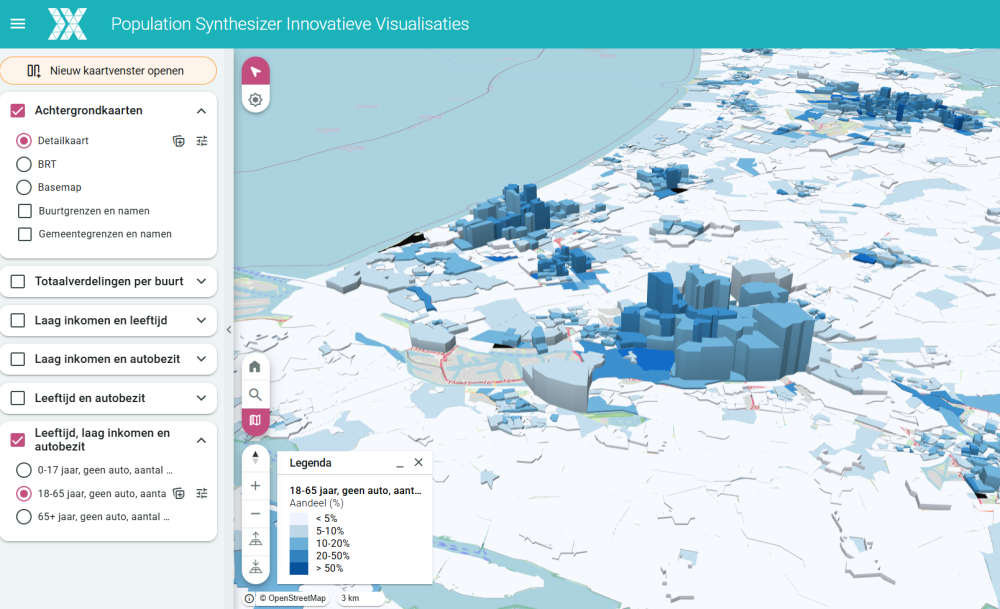
Task: Click the < 5% legend color swatch
Action: pos(298,518)
